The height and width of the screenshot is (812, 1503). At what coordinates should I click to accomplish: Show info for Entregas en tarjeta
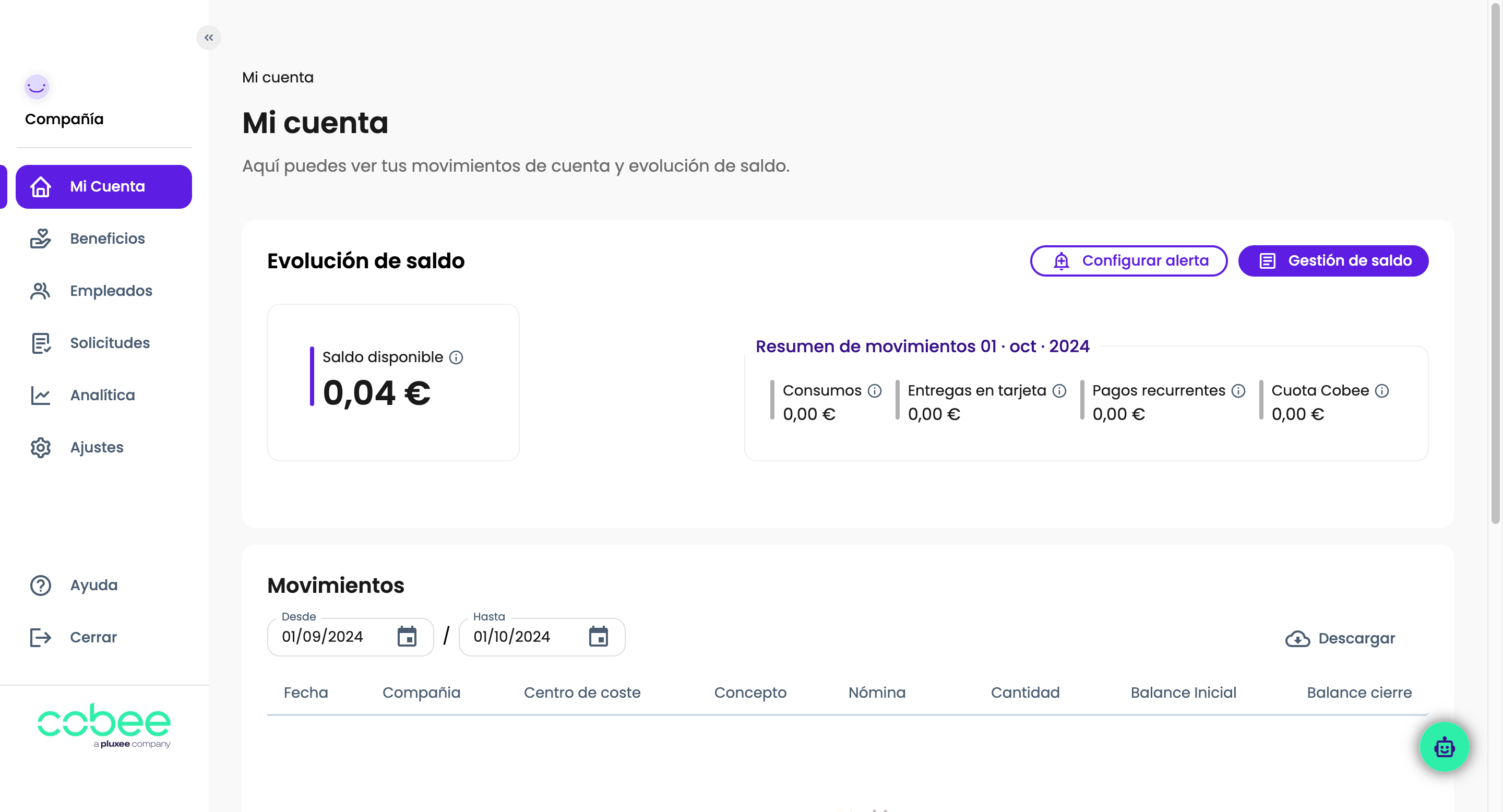pyautogui.click(x=1059, y=391)
